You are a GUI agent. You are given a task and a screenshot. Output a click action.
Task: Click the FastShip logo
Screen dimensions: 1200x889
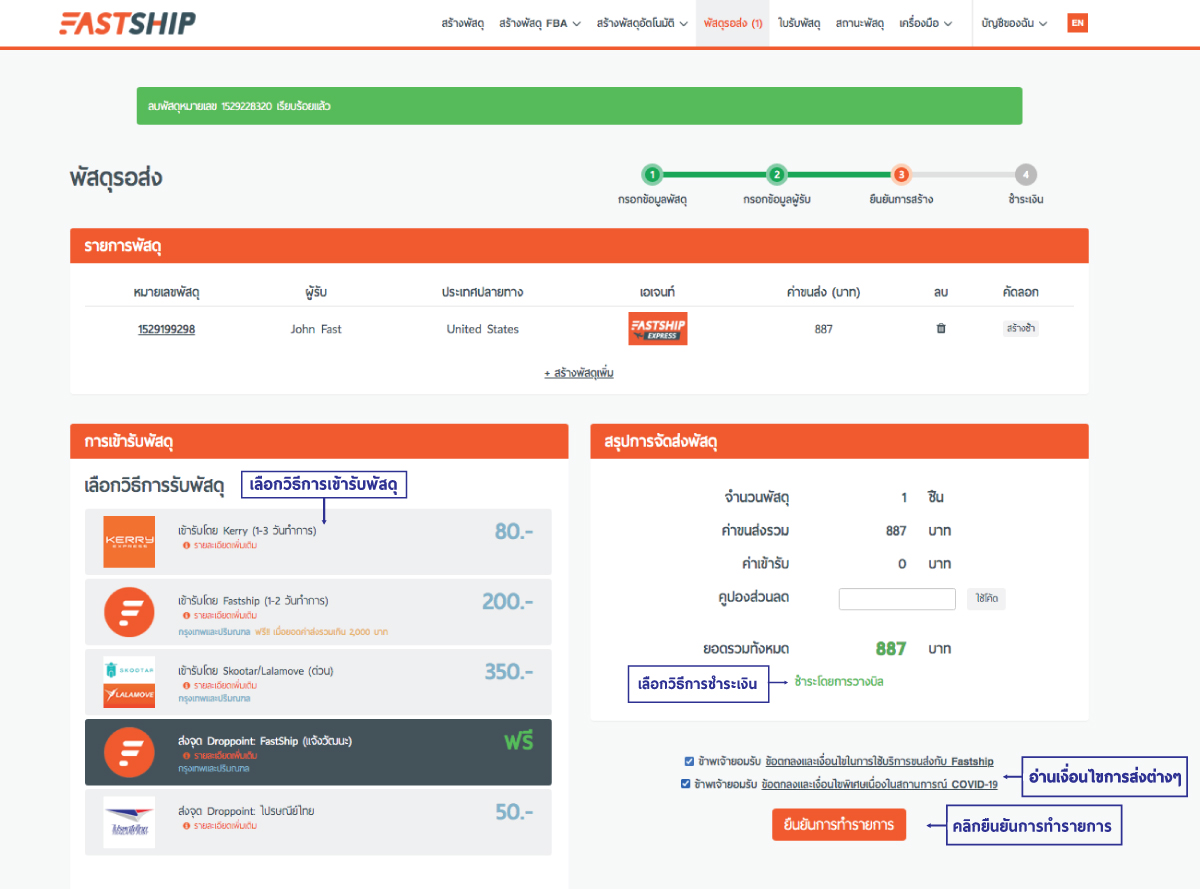[127, 22]
